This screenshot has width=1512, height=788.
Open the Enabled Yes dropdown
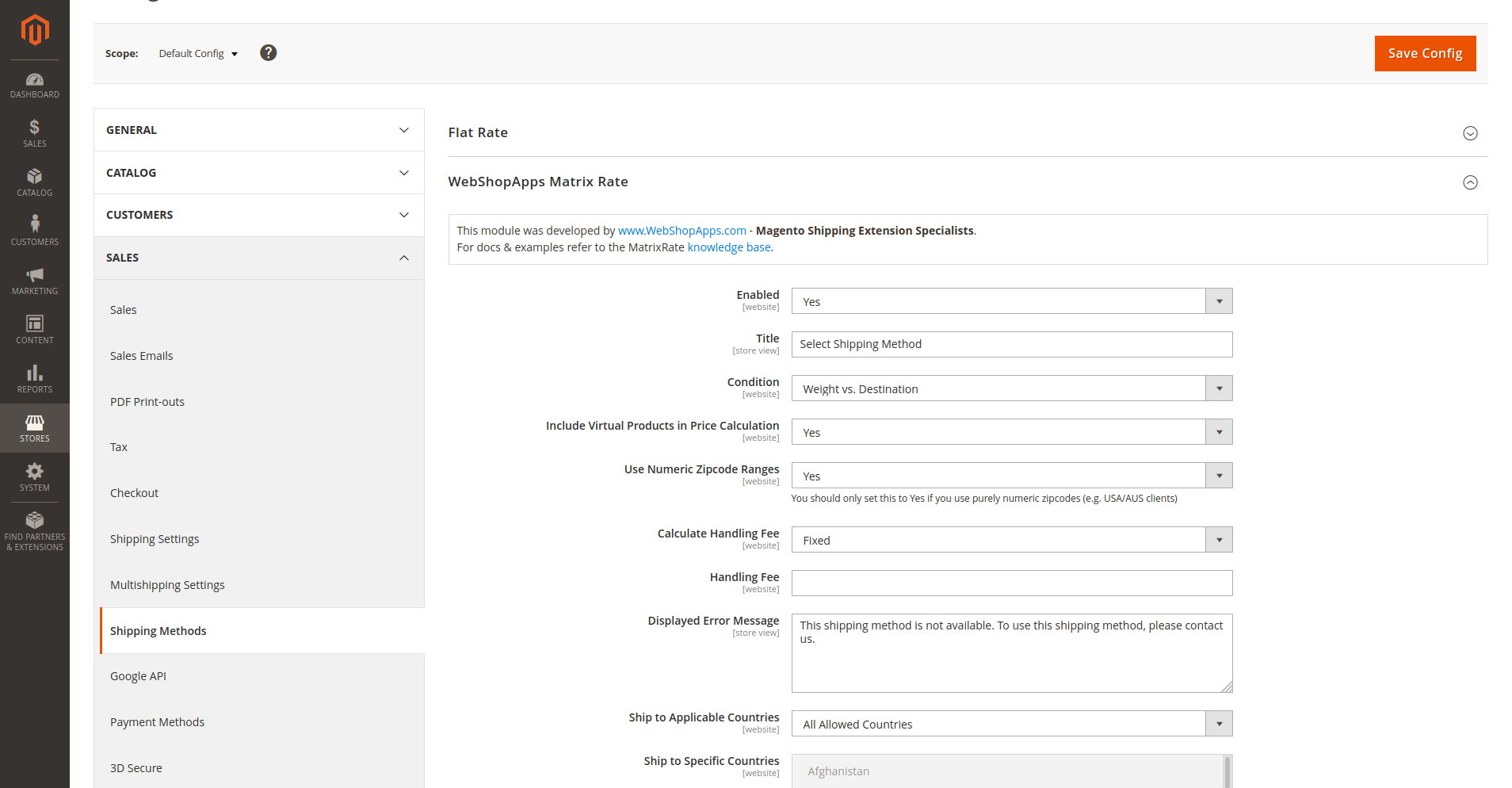tap(1011, 301)
